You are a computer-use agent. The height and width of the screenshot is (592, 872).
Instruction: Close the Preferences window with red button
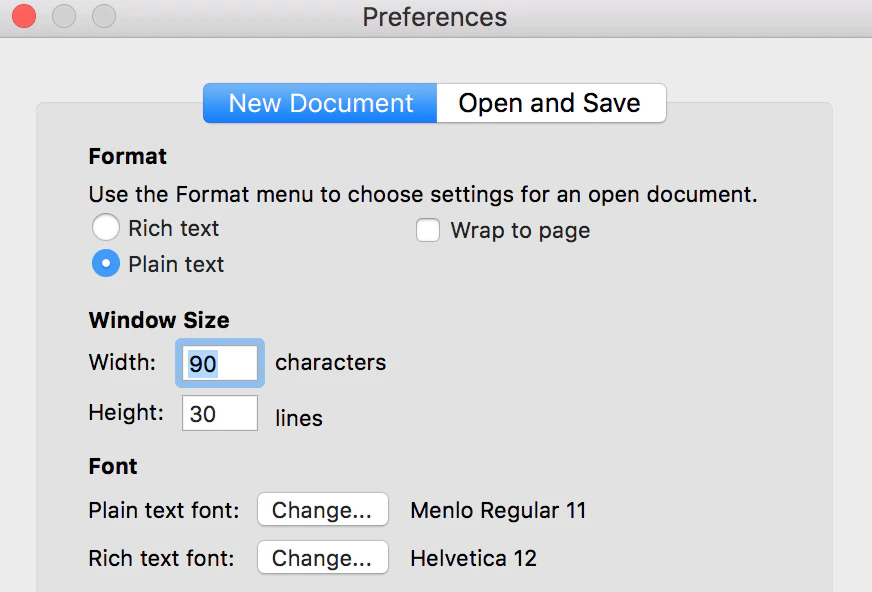click(x=24, y=16)
